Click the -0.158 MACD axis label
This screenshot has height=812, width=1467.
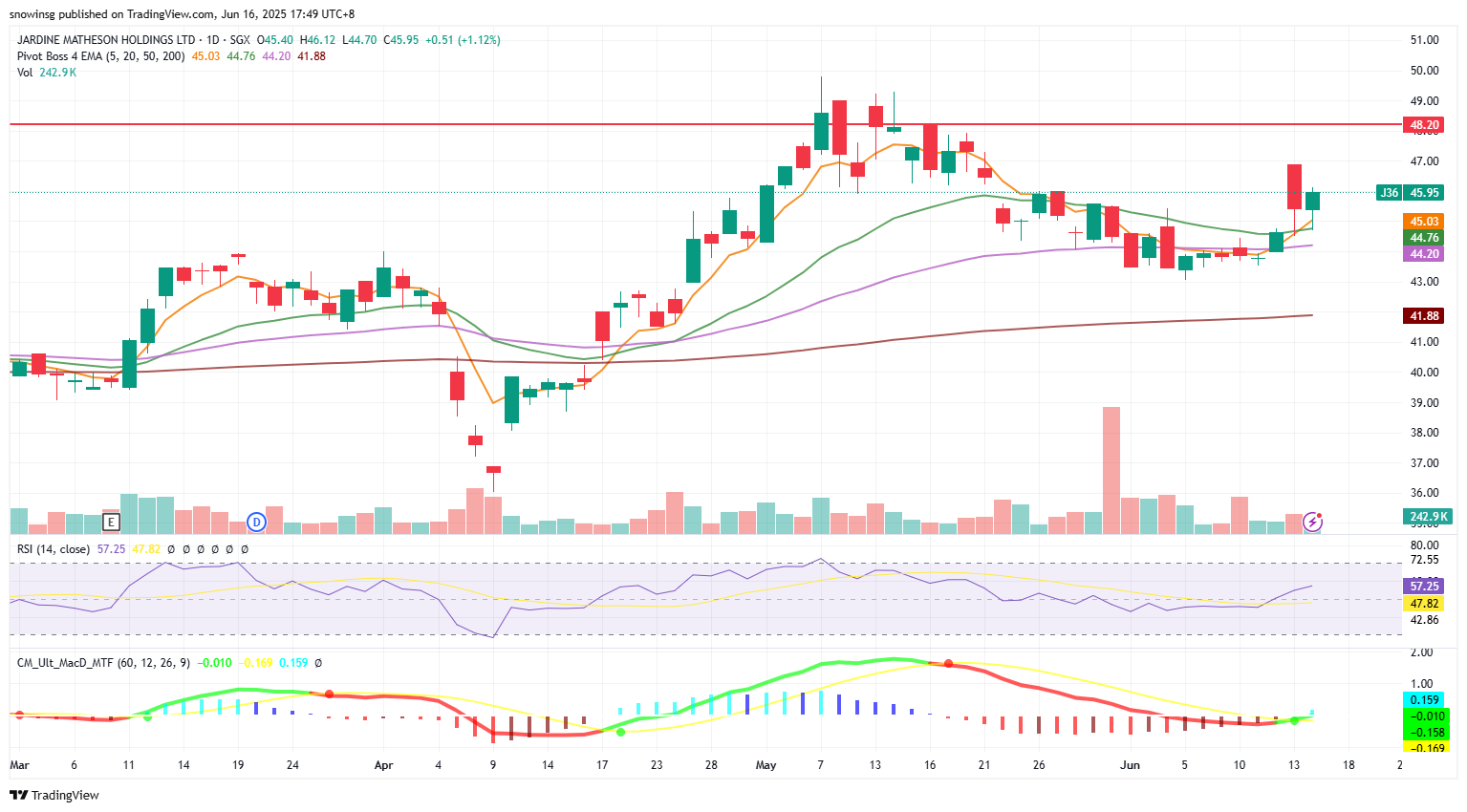(x=1424, y=733)
